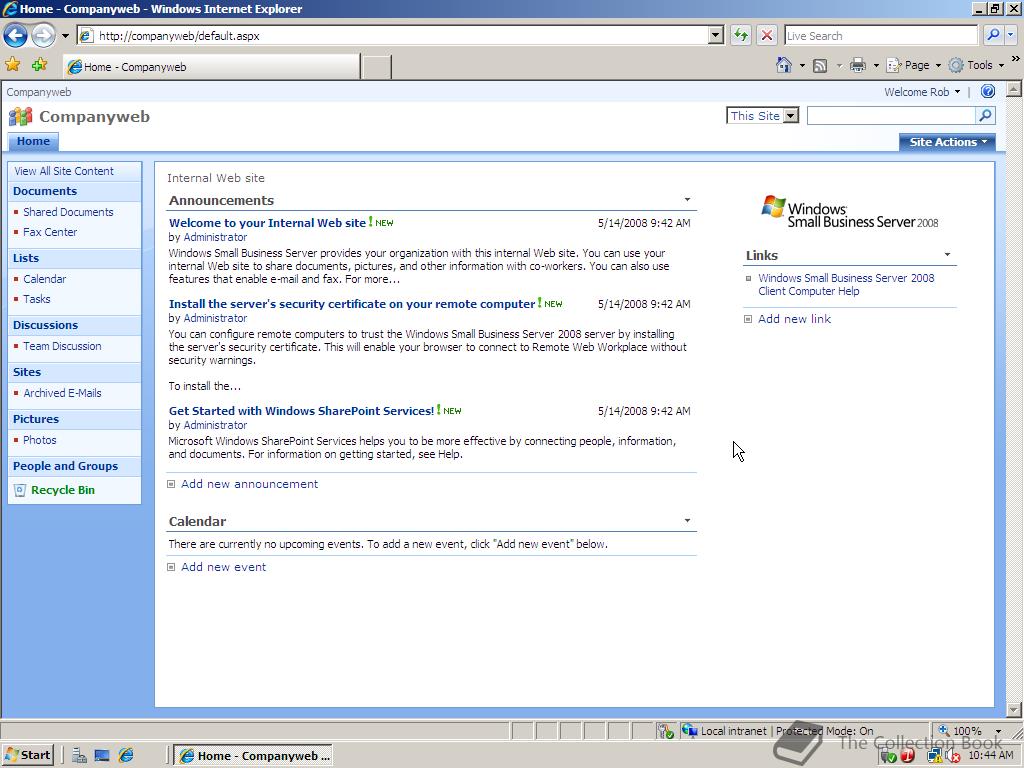The width and height of the screenshot is (1024, 768).
Task: Click the Print toolbar icon
Action: [x=857, y=65]
